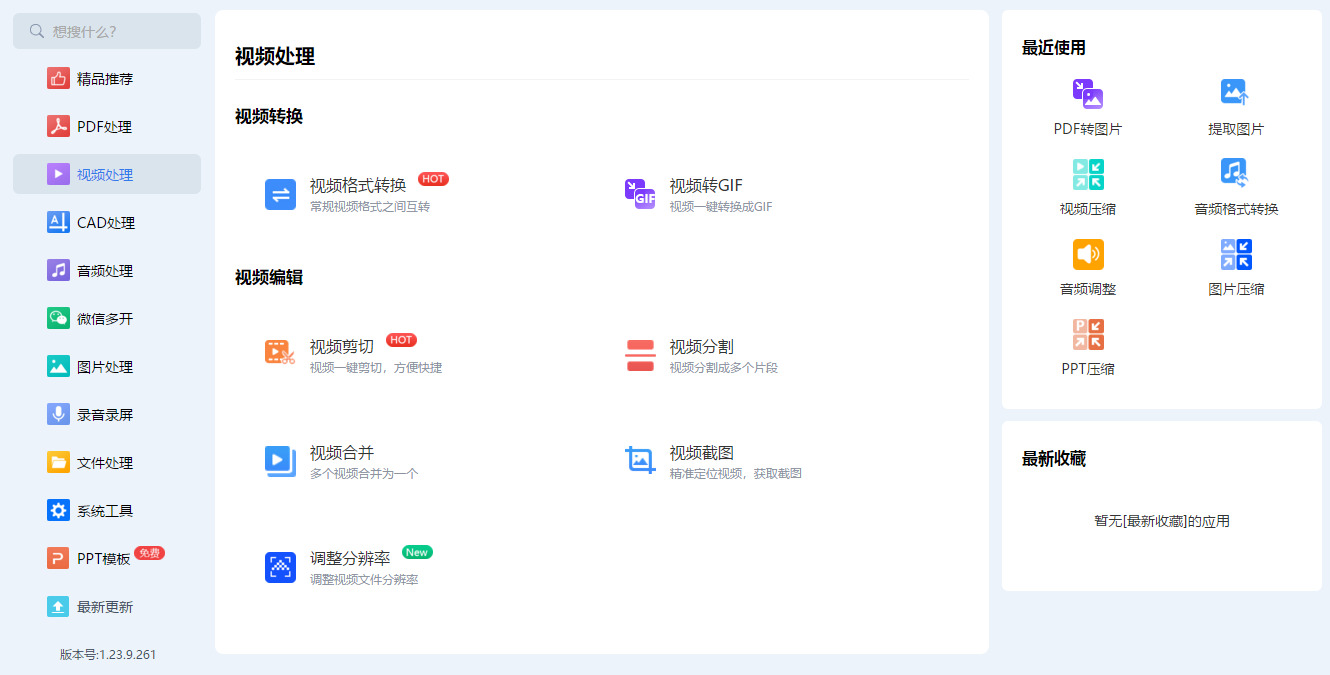Click text 调整视频文件分辨率
Image resolution: width=1330 pixels, height=675 pixels.
click(364, 579)
